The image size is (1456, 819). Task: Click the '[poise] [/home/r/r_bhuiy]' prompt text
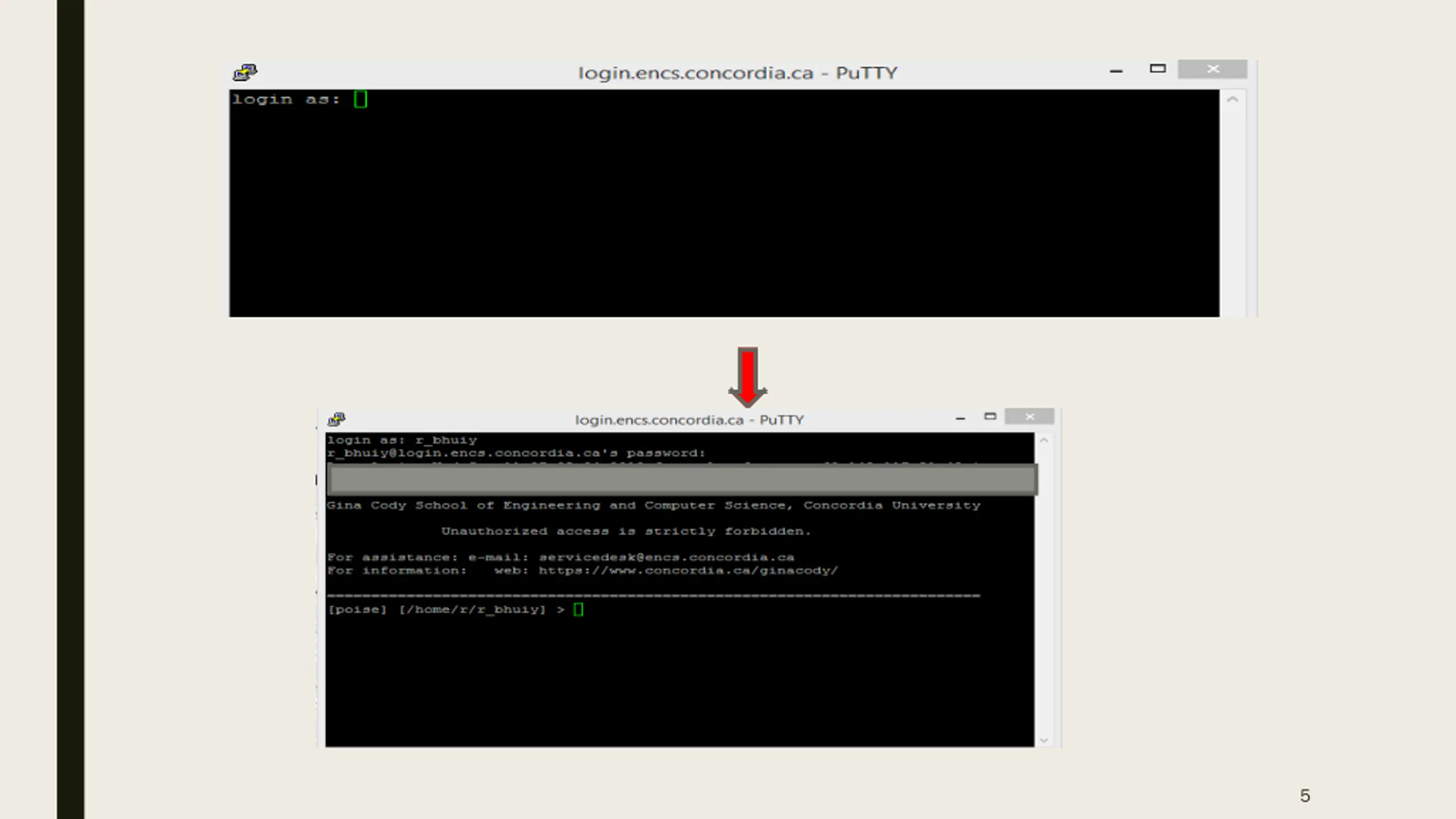437,610
